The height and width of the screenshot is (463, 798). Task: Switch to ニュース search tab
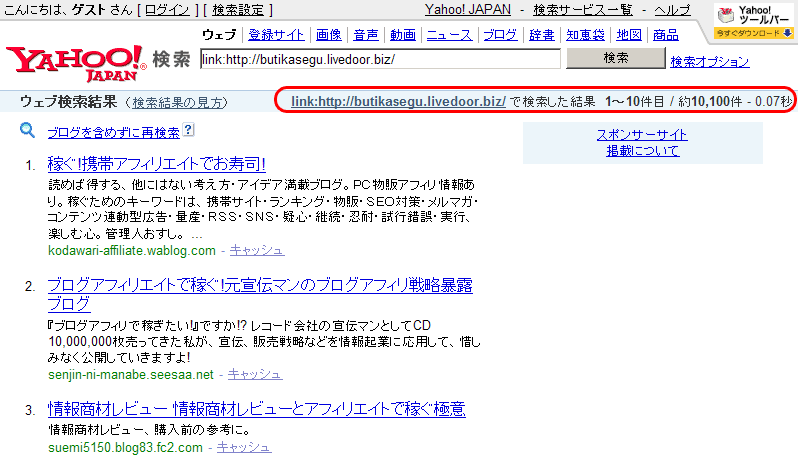pyautogui.click(x=449, y=35)
